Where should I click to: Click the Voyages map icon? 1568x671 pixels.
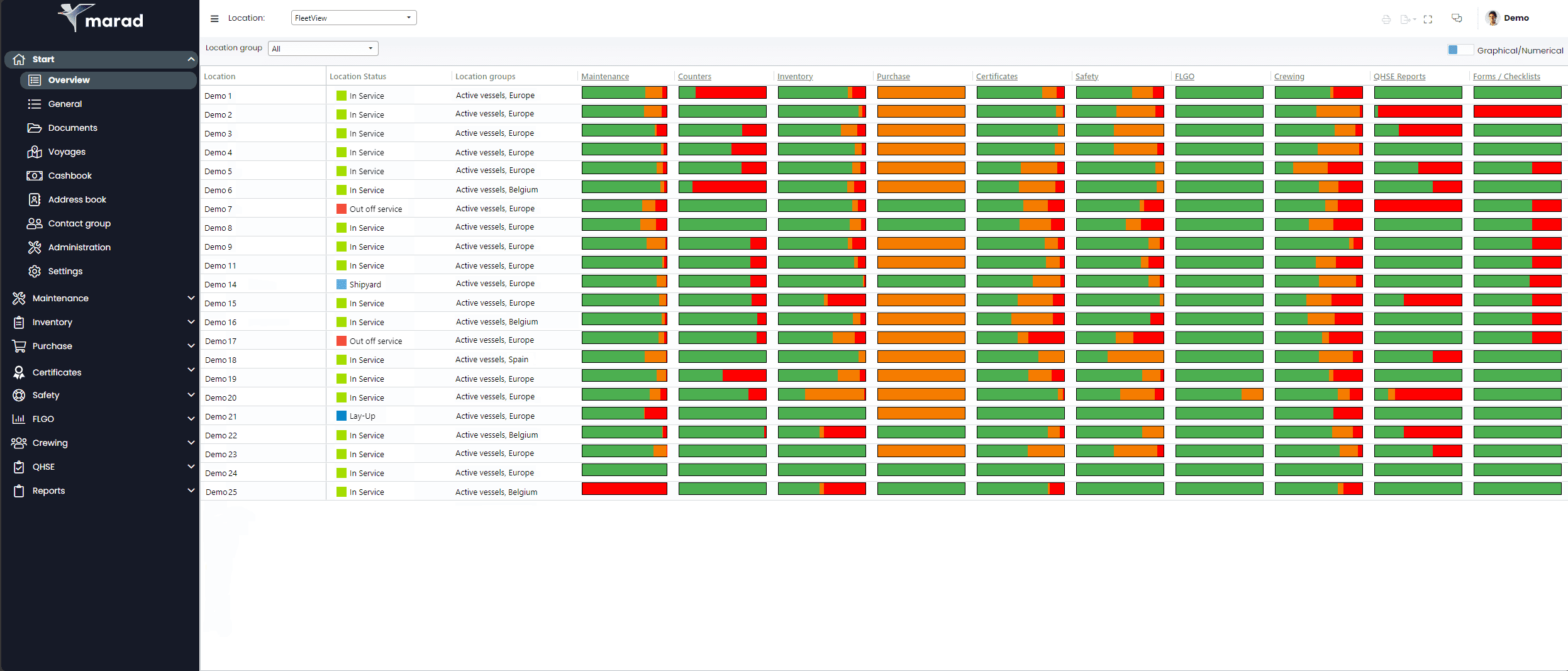point(35,152)
